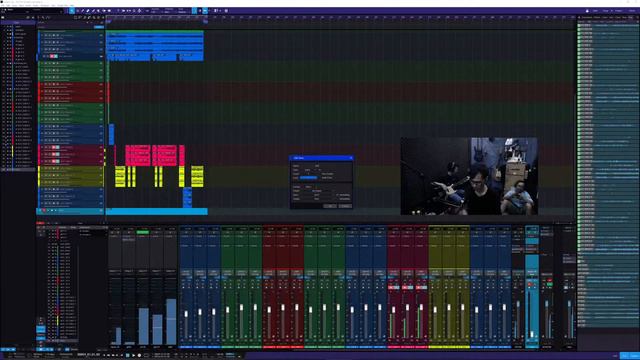Toggle the highlighted Snap button in top toolbar
This screenshot has height=360, width=640.
click(x=194, y=11)
